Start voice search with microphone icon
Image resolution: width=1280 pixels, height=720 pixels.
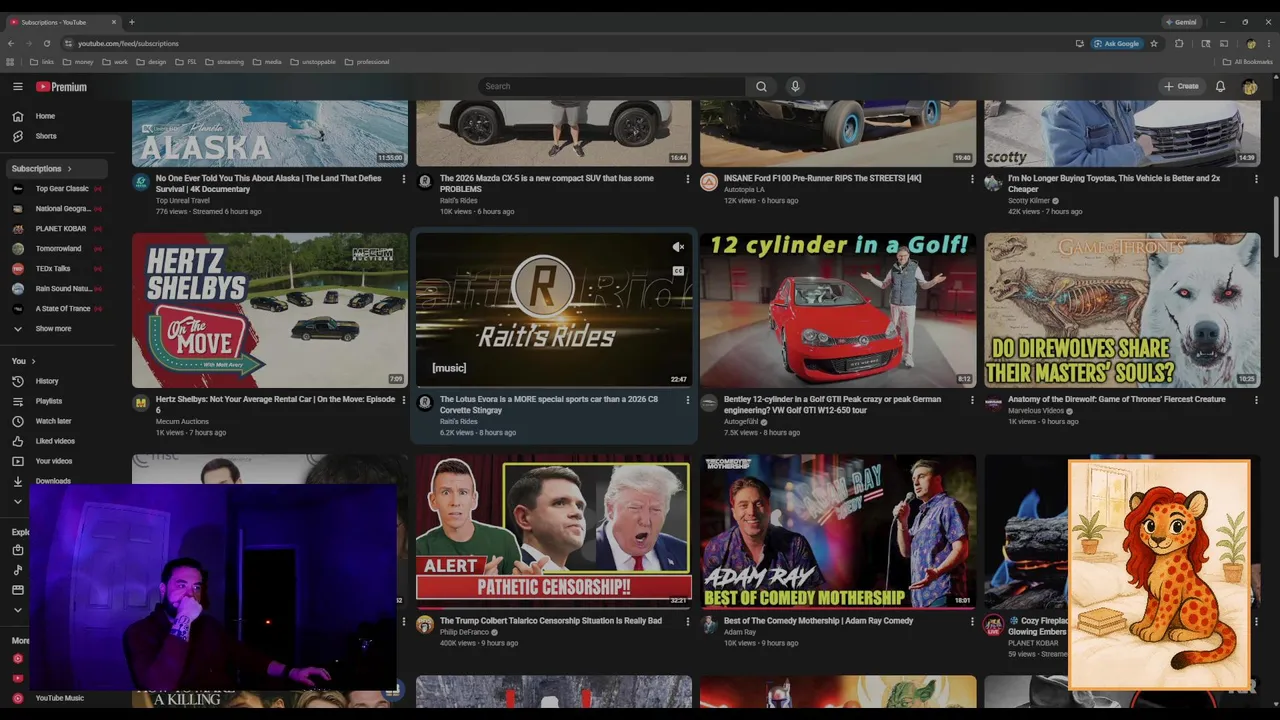(795, 86)
